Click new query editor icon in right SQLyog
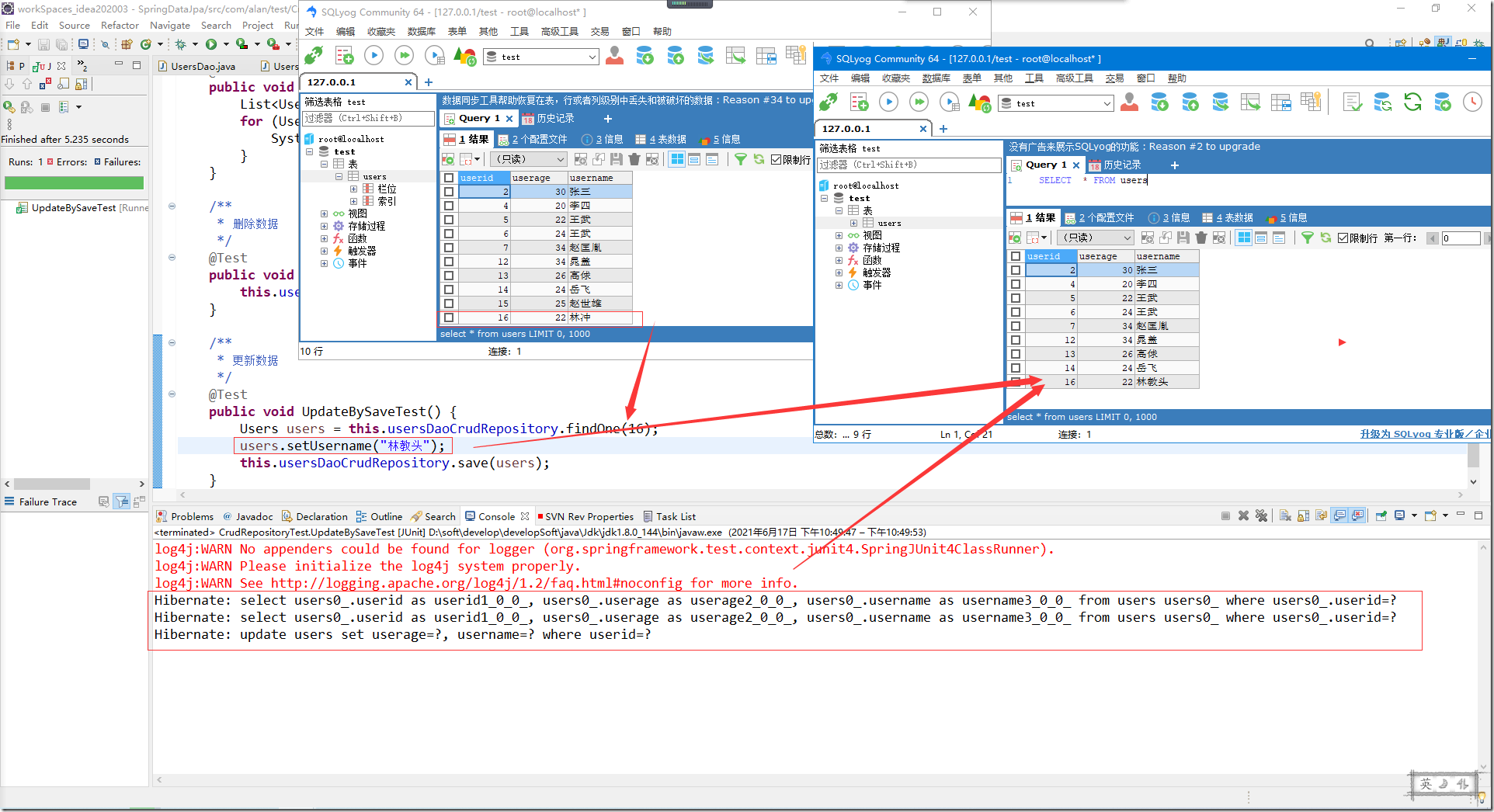This screenshot has width=1494, height=812. (859, 102)
